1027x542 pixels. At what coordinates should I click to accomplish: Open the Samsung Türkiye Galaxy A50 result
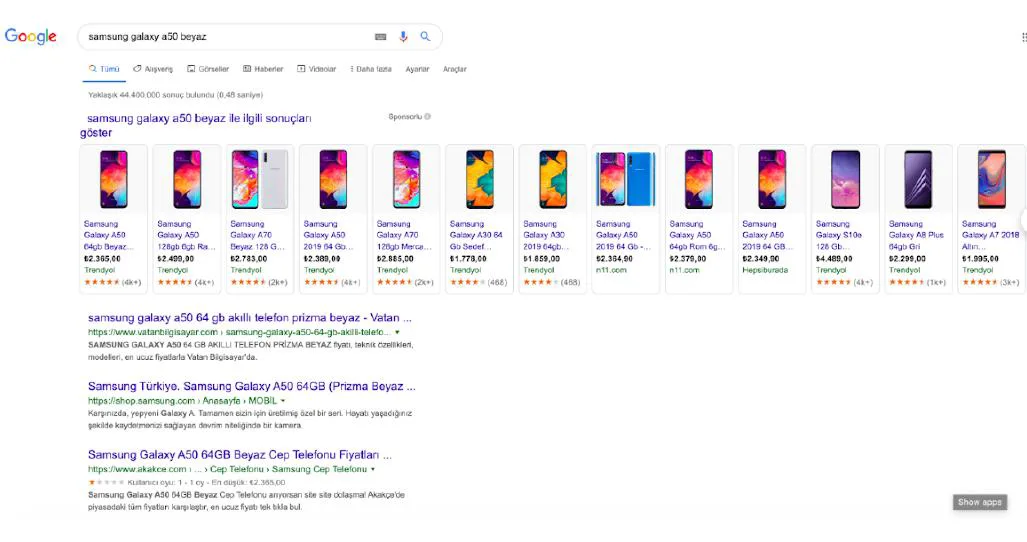pyautogui.click(x=252, y=386)
